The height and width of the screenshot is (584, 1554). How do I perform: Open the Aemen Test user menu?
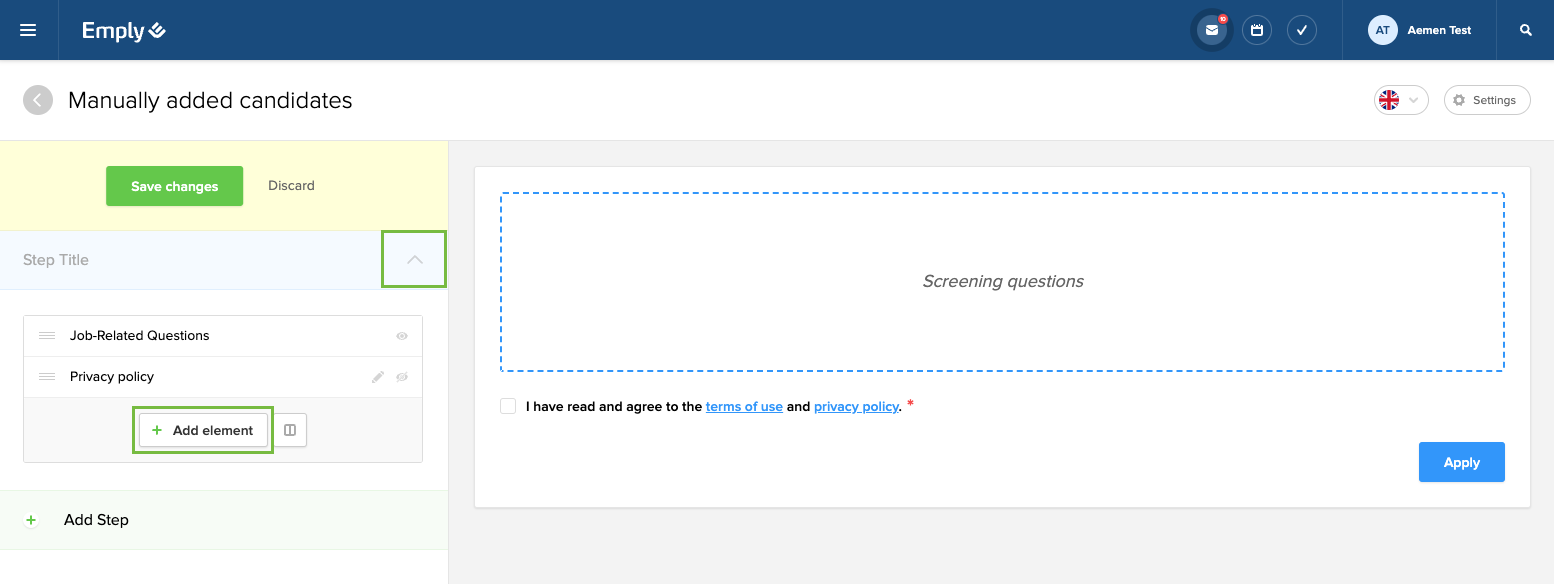point(1420,30)
